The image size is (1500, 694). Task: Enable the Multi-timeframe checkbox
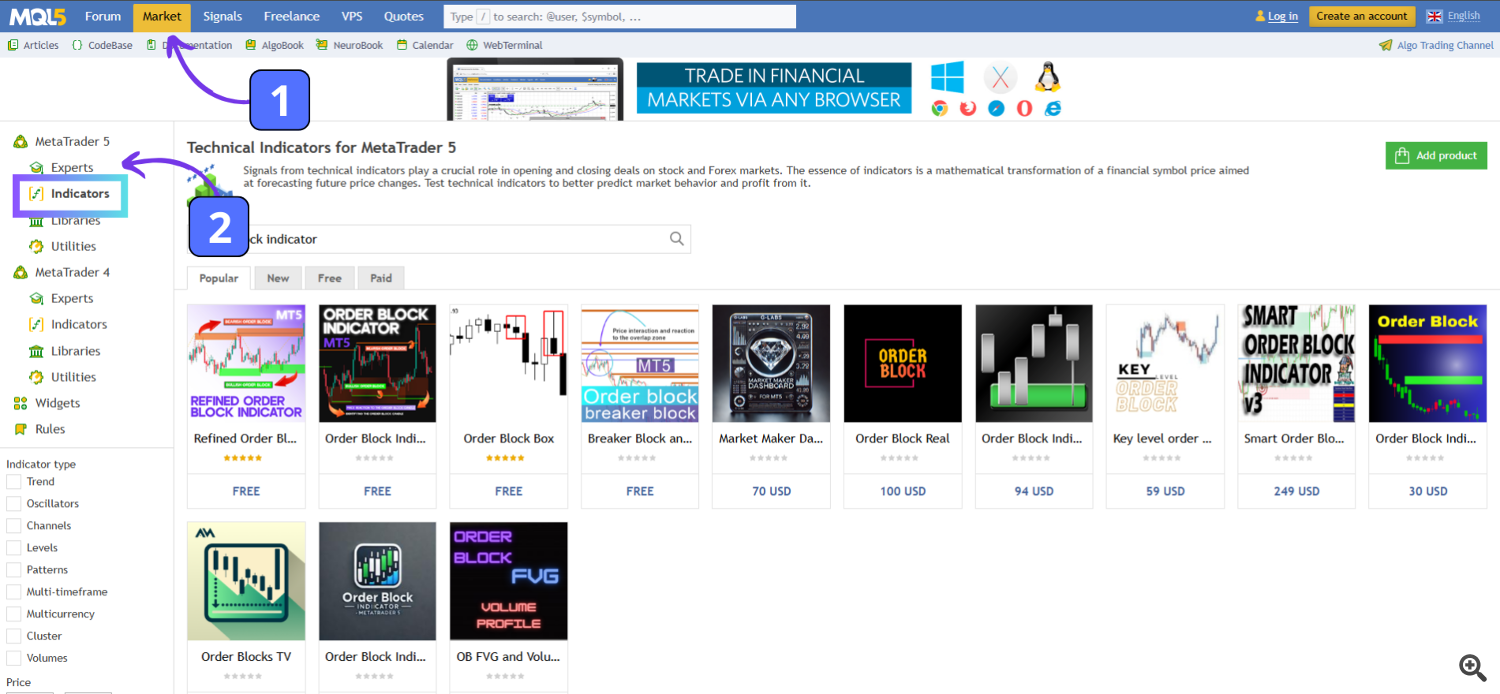[x=14, y=592]
